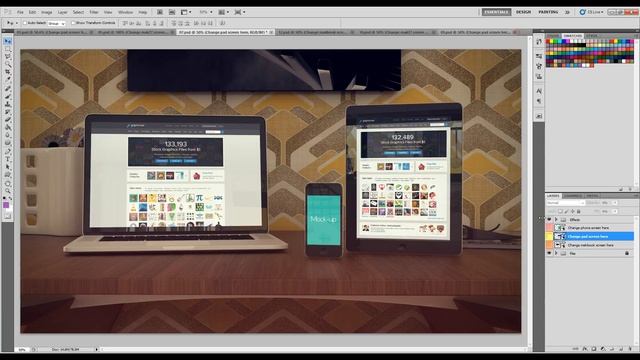
Task: Click Lock position icon in Layers
Action: [x=572, y=211]
